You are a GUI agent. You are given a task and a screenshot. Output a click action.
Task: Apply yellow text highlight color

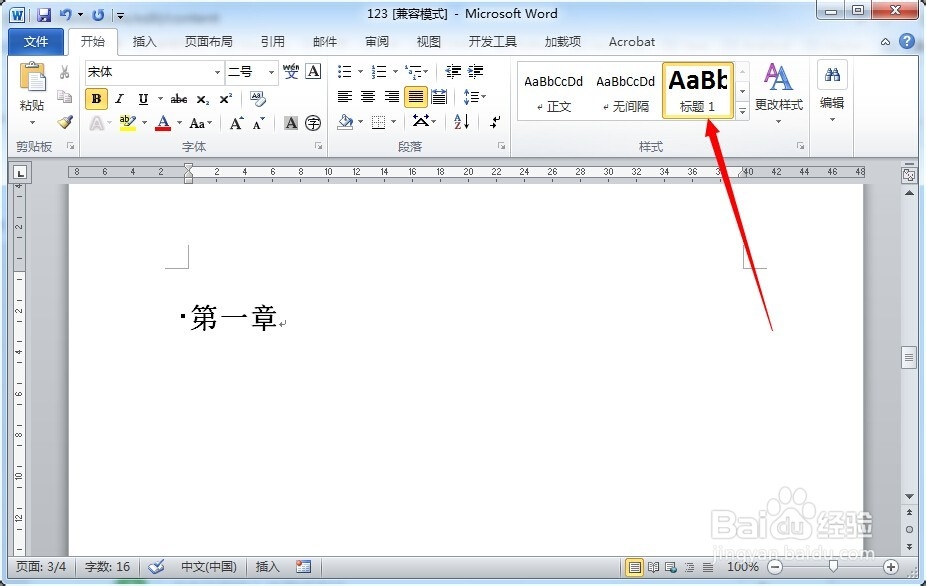click(128, 123)
